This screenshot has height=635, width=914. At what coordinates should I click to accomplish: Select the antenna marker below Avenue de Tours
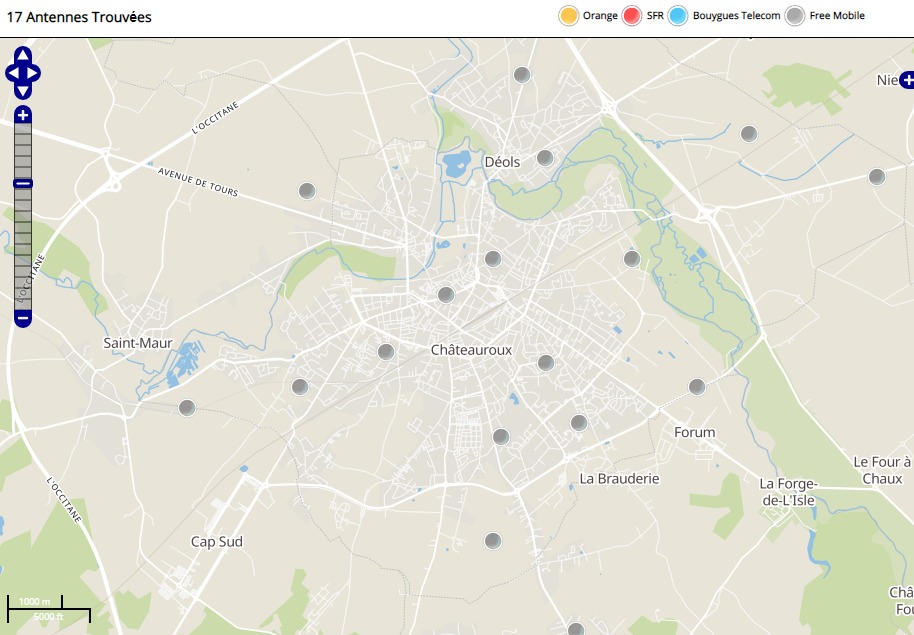[x=307, y=191]
